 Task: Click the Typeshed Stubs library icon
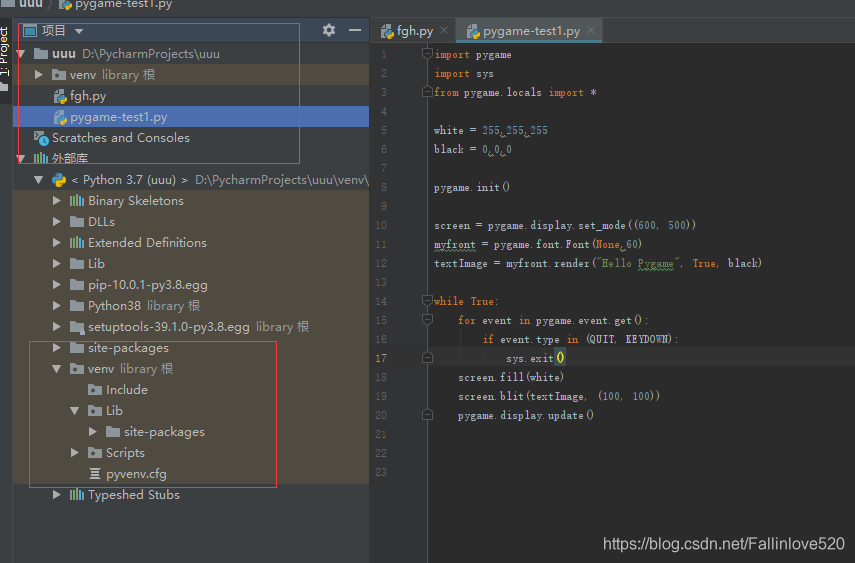click(x=77, y=495)
